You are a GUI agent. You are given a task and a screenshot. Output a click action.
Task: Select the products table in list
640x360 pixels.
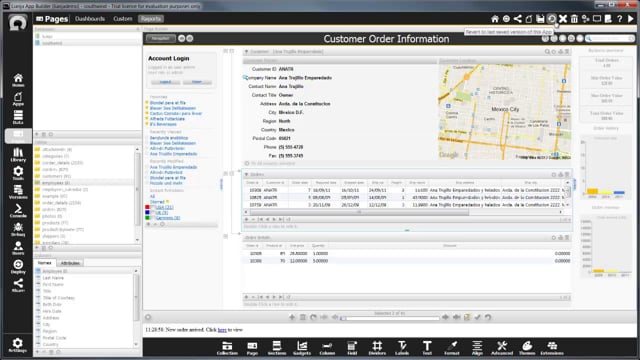(55, 222)
